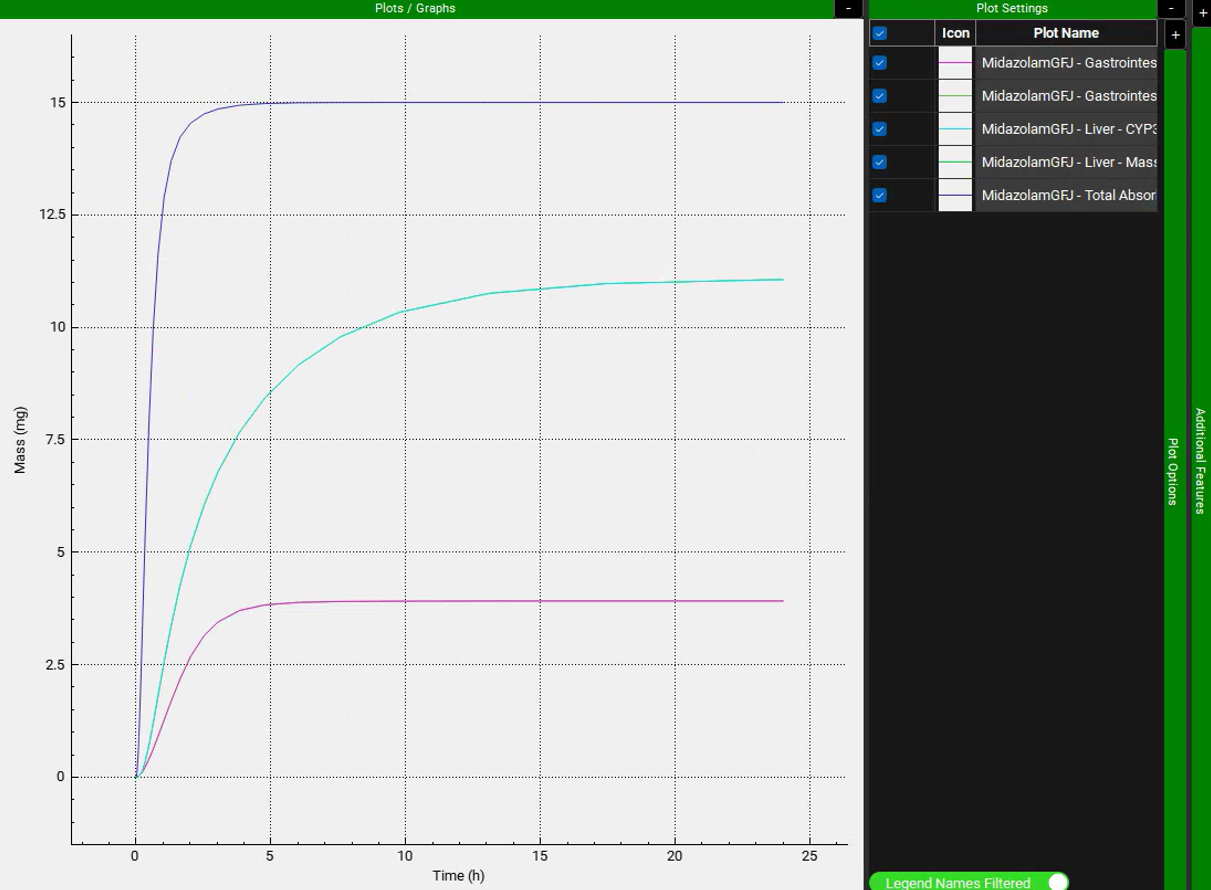Viewport: 1211px width, 890px height.
Task: Expand Additional Features panel with top plus button
Action: tap(1201, 11)
